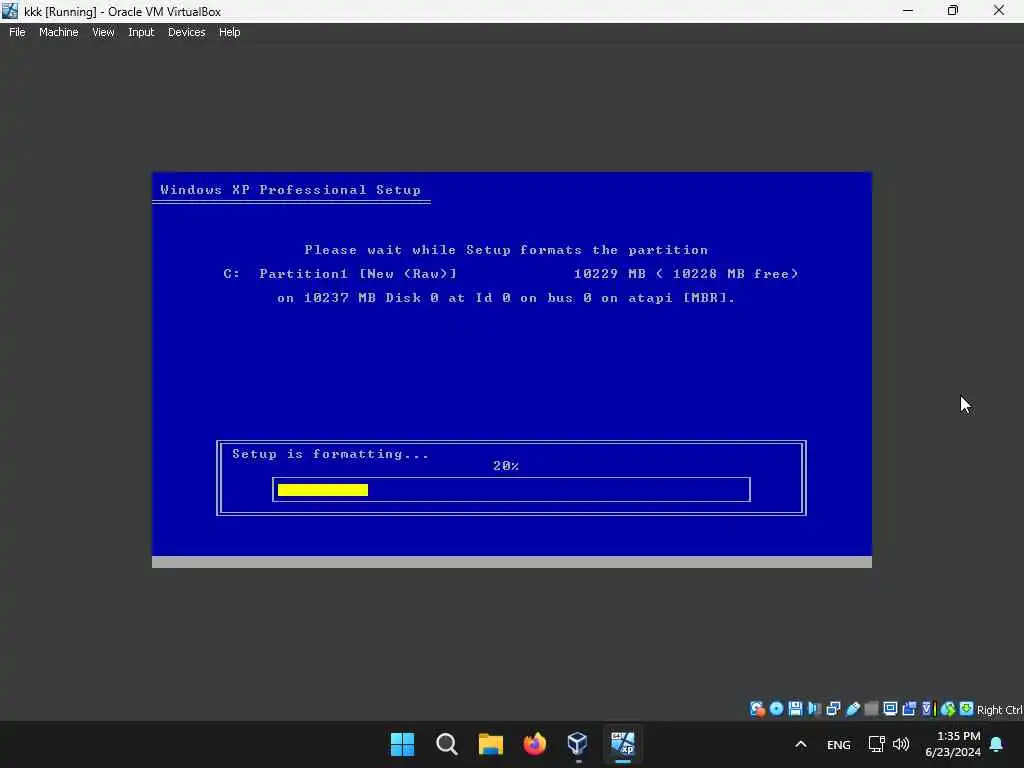Select the running XP VM taskbar icon
1024x768 pixels.
coord(622,744)
